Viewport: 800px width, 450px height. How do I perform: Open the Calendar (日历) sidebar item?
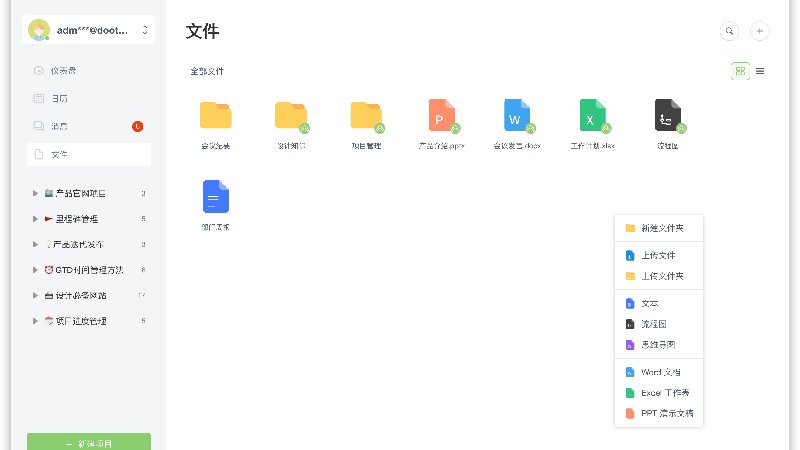tap(89, 98)
